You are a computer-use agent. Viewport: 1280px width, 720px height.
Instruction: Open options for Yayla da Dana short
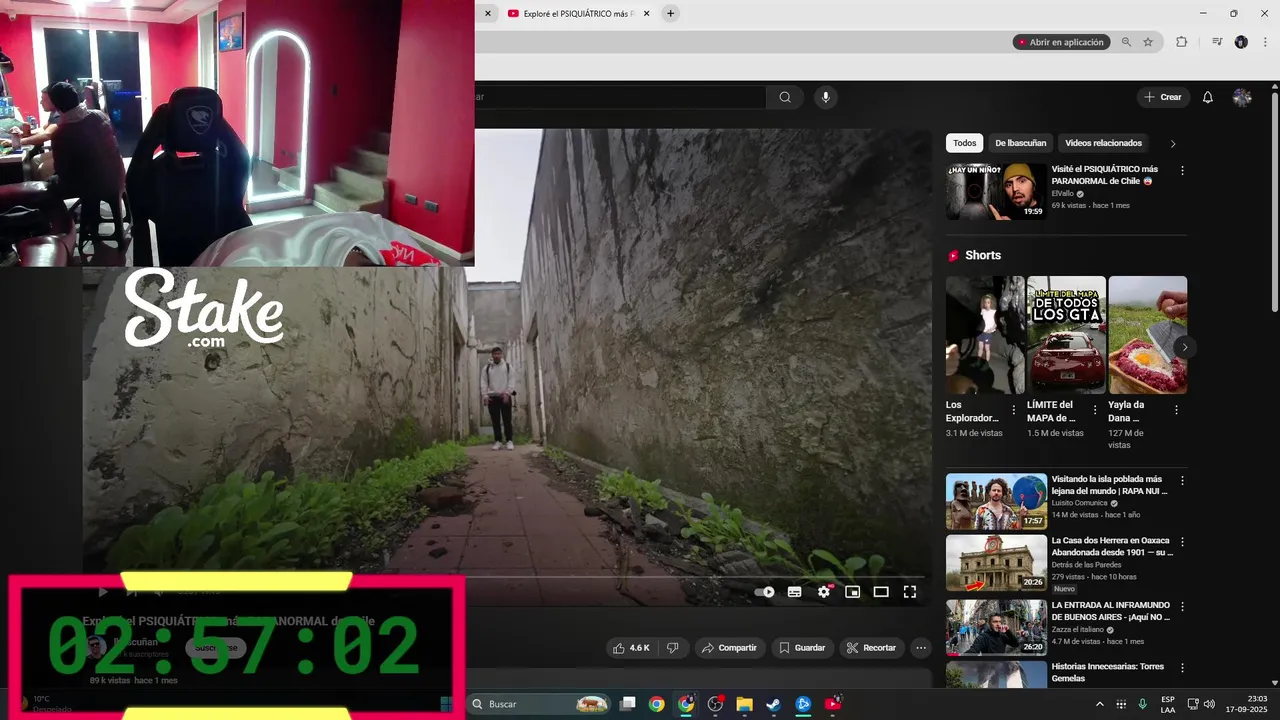1176,410
